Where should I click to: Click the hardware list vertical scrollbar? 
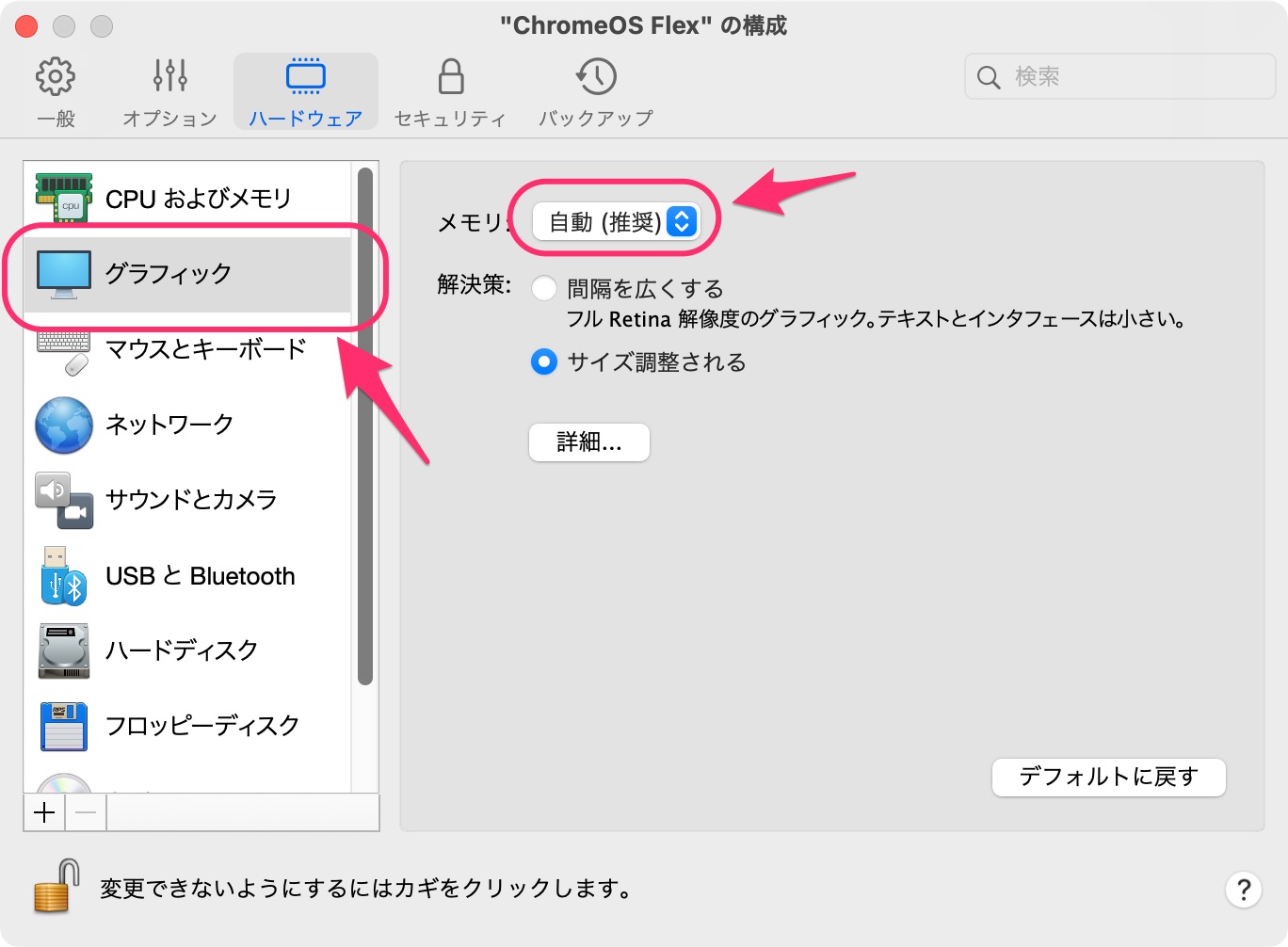point(365,426)
